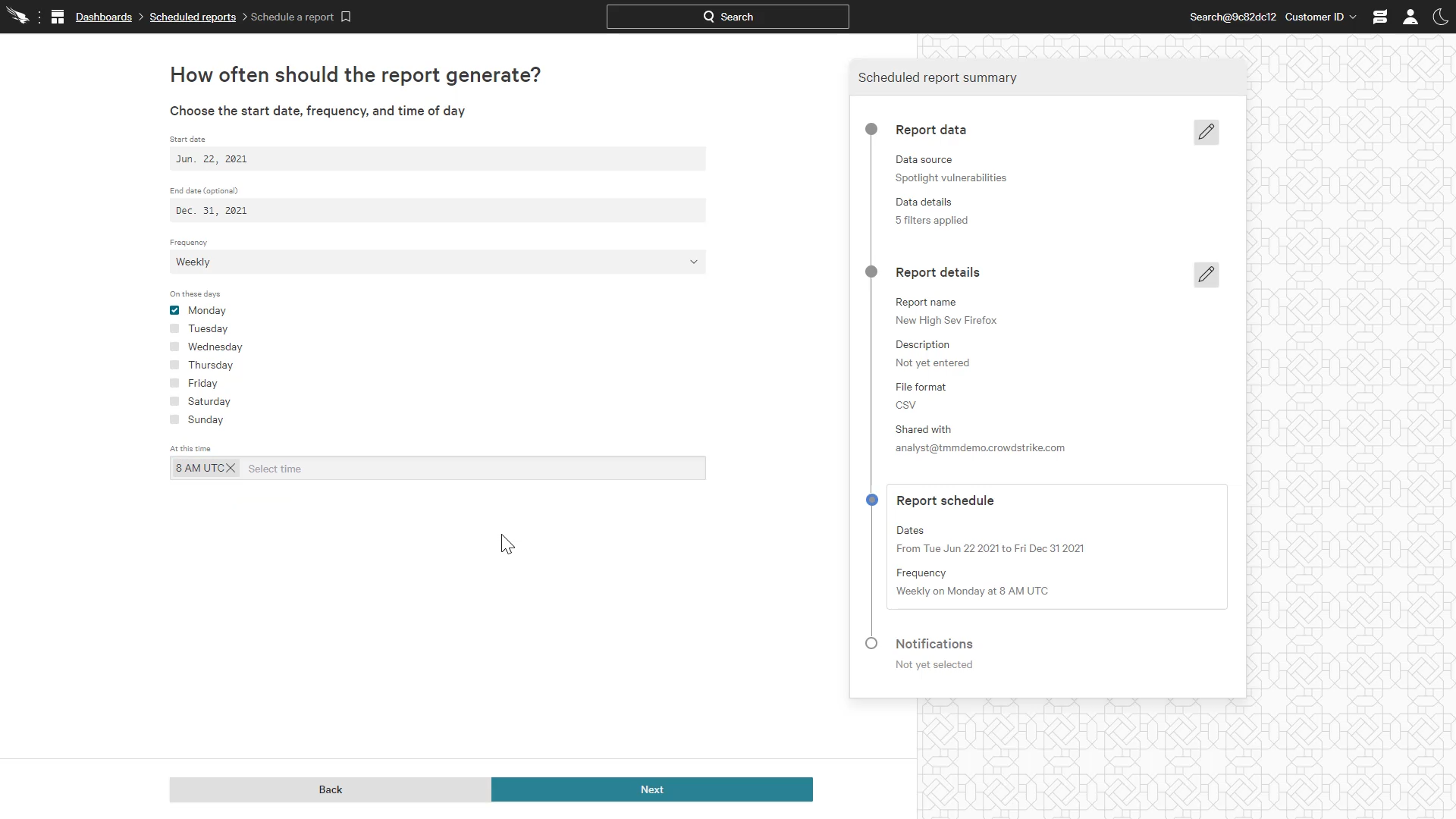Open the notifications stack icon in the top bar
The image size is (1456, 819).
pyautogui.click(x=1380, y=17)
